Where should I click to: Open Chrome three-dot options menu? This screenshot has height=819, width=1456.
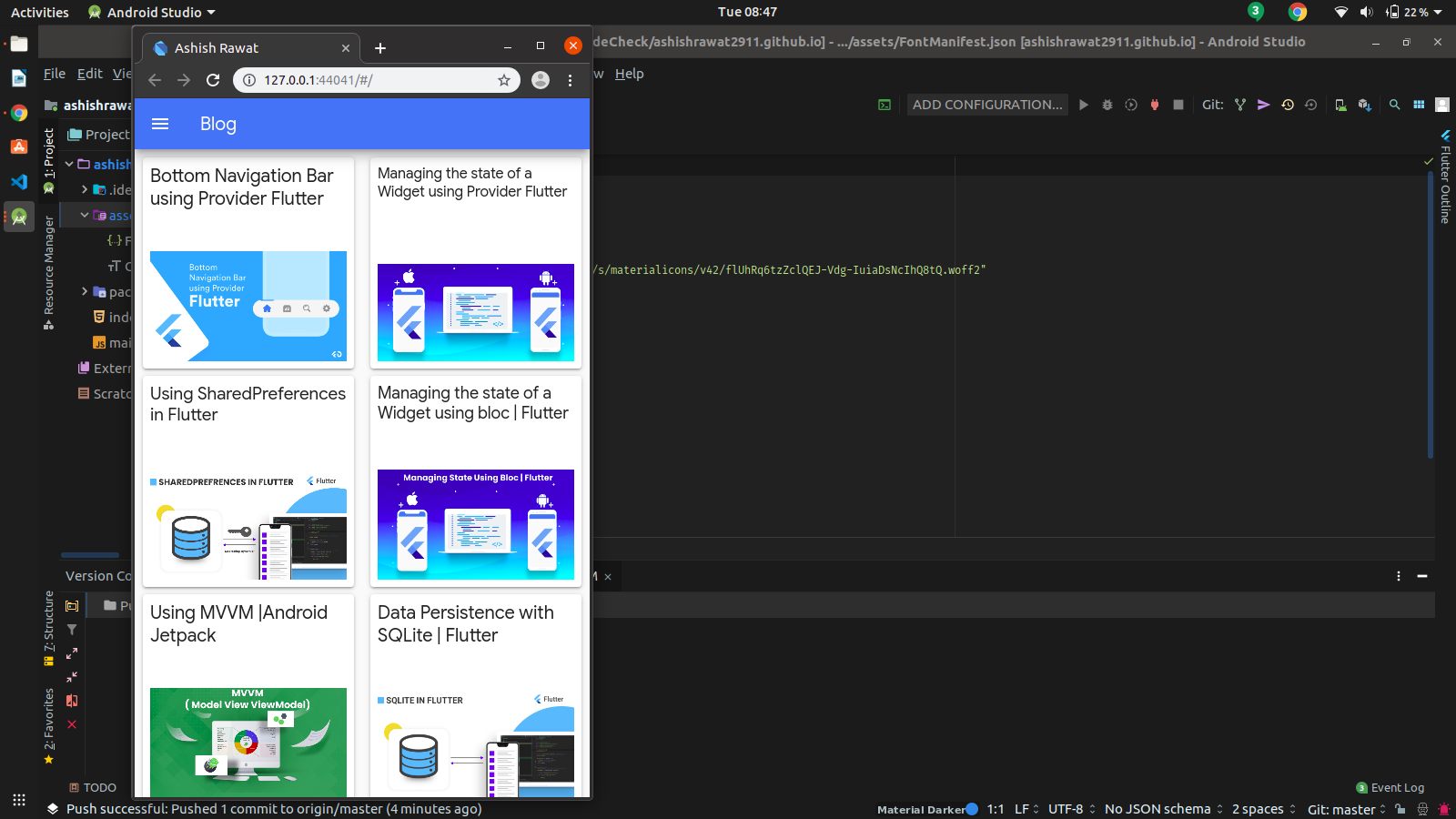click(571, 80)
